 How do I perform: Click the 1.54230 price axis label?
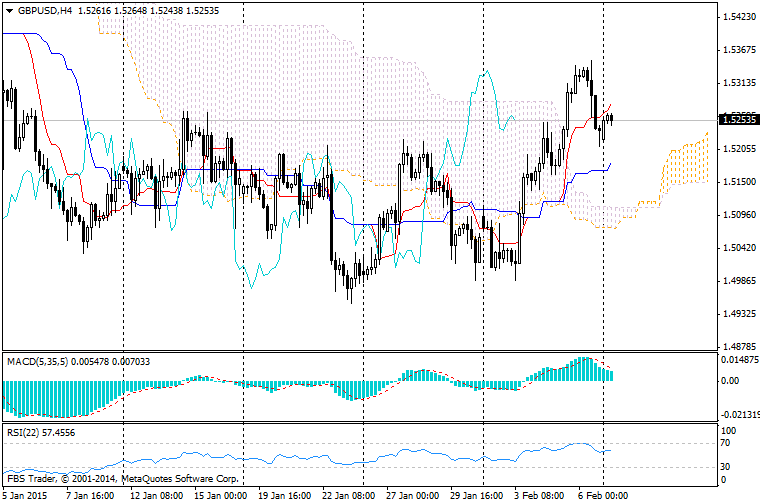[736, 17]
